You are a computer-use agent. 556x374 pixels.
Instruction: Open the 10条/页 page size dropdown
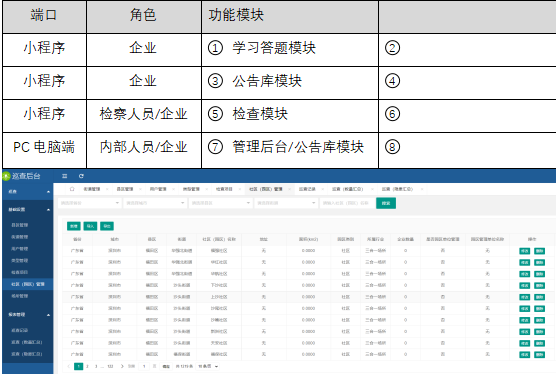tap(208, 366)
